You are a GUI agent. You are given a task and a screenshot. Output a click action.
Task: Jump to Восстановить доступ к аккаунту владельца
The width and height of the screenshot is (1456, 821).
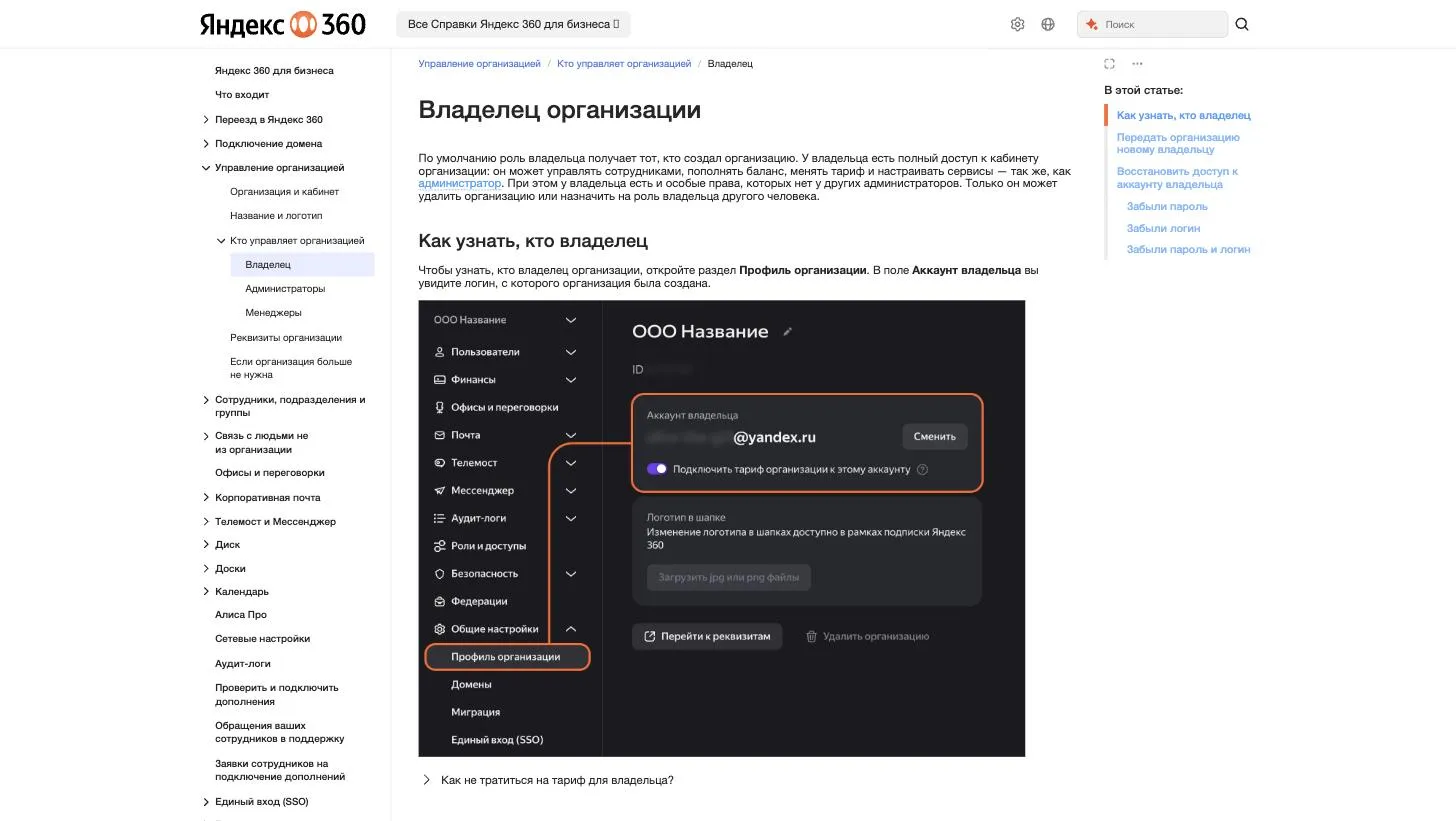(1177, 178)
